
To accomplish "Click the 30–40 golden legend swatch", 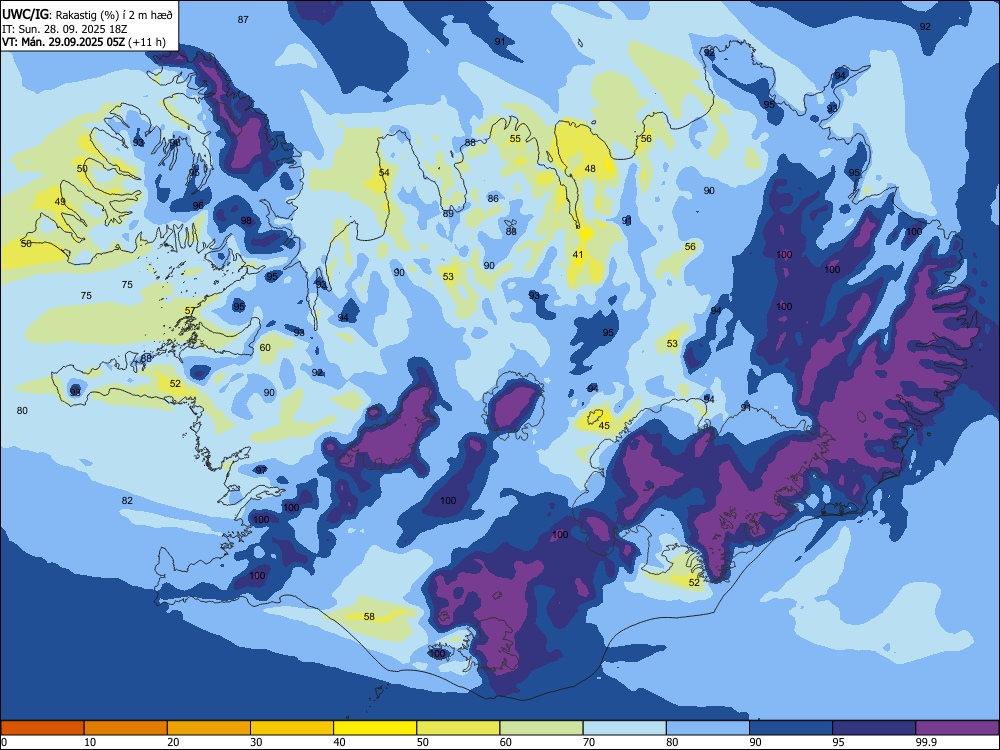I will pos(292,728).
